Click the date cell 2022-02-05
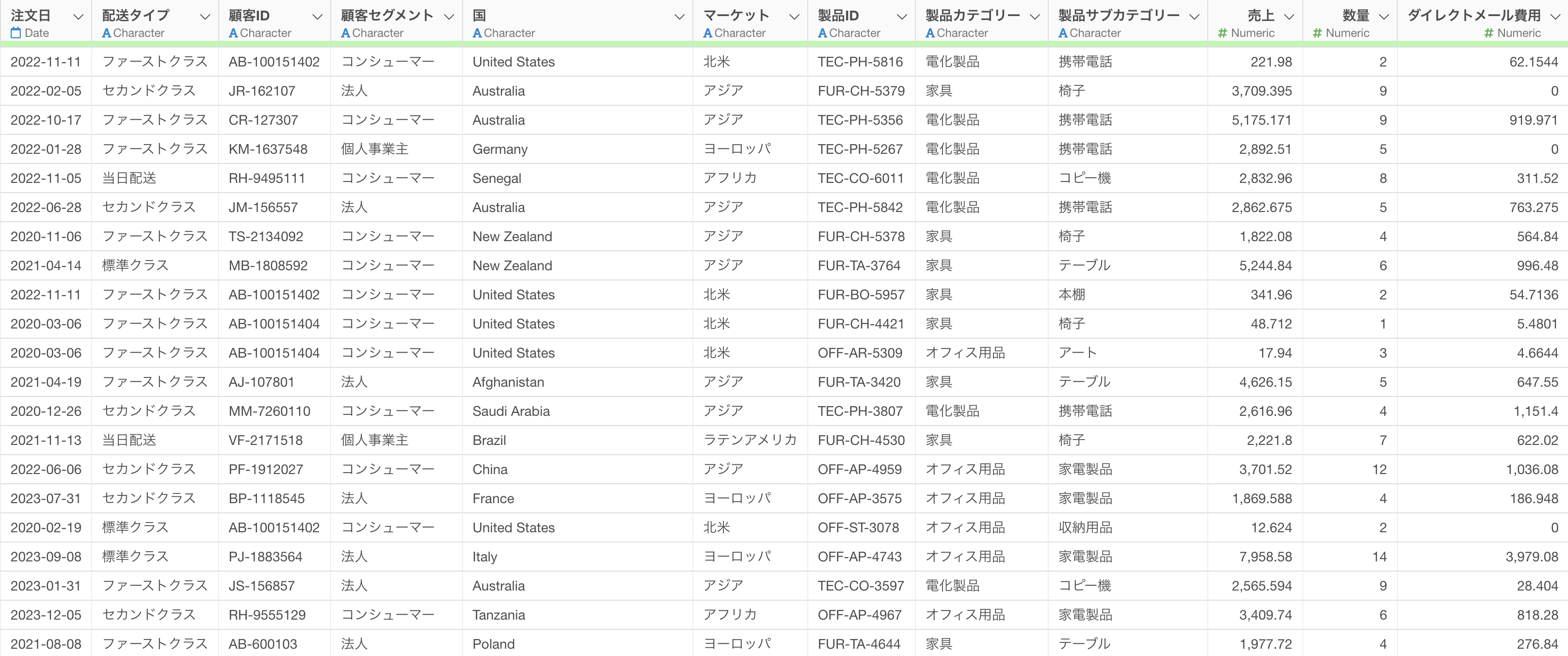The image size is (1568, 656). tap(46, 91)
